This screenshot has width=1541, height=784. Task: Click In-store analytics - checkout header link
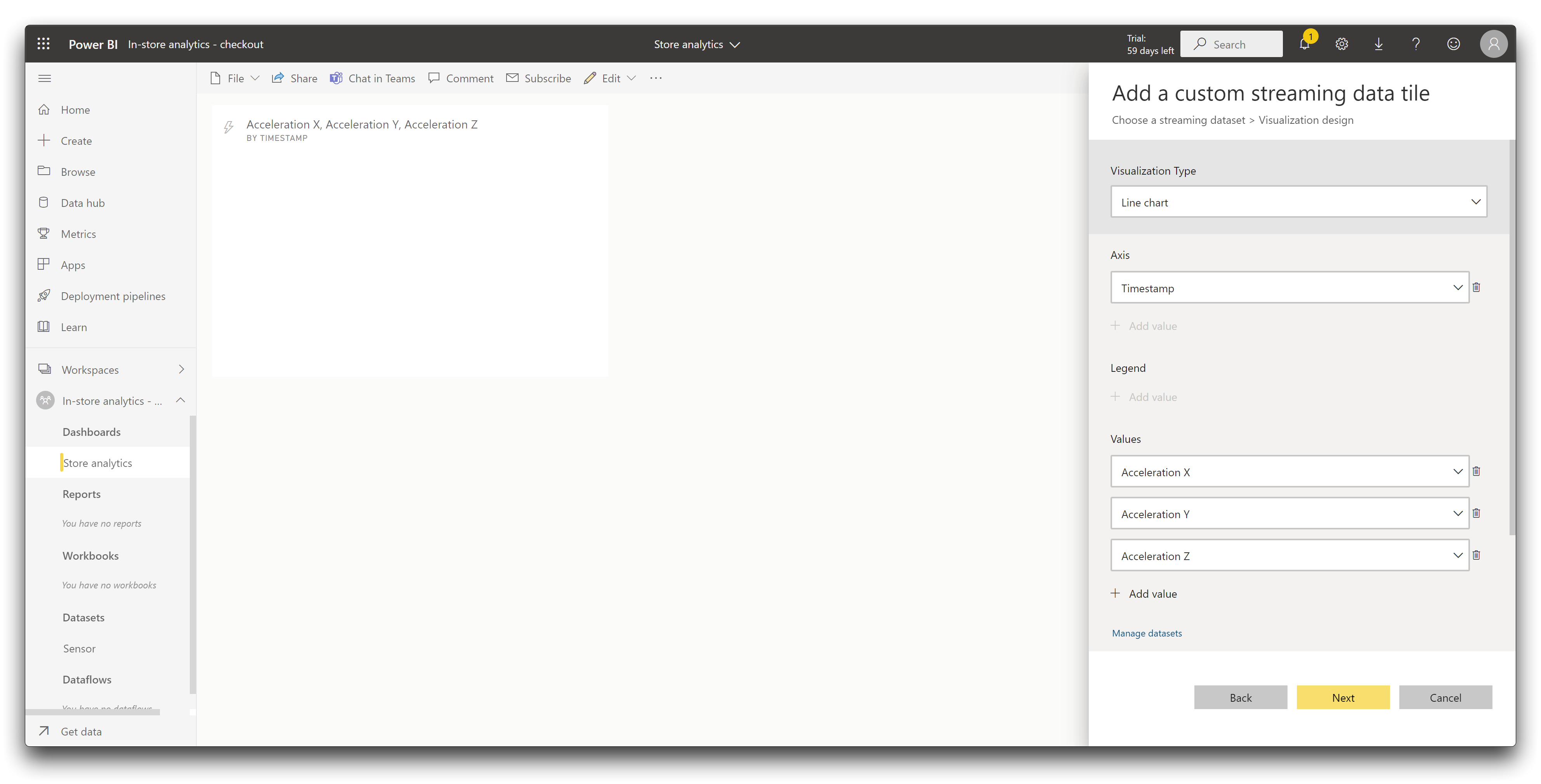tap(196, 44)
